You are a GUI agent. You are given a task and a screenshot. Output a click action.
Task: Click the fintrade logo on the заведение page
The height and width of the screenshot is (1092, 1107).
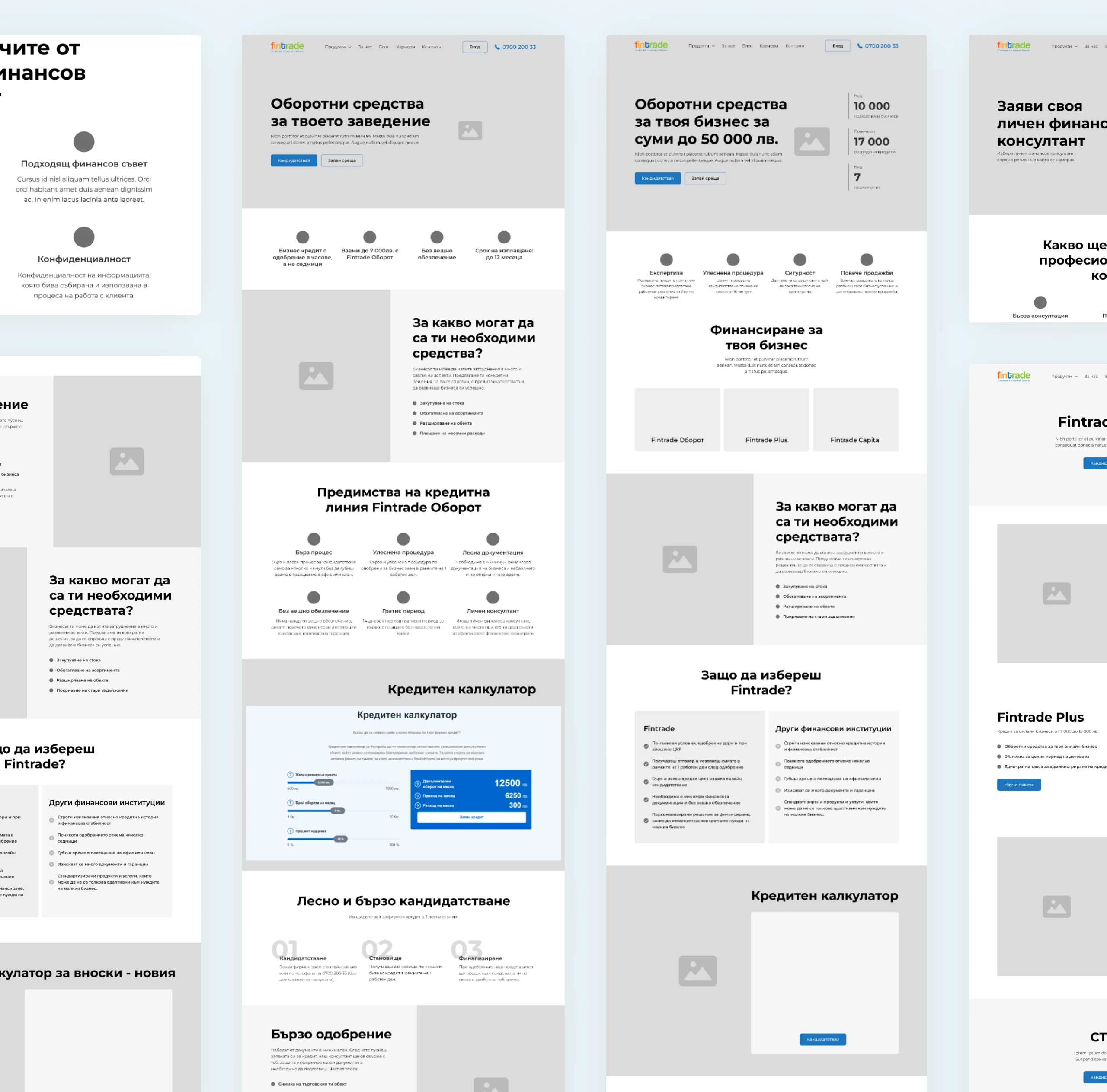tap(287, 46)
